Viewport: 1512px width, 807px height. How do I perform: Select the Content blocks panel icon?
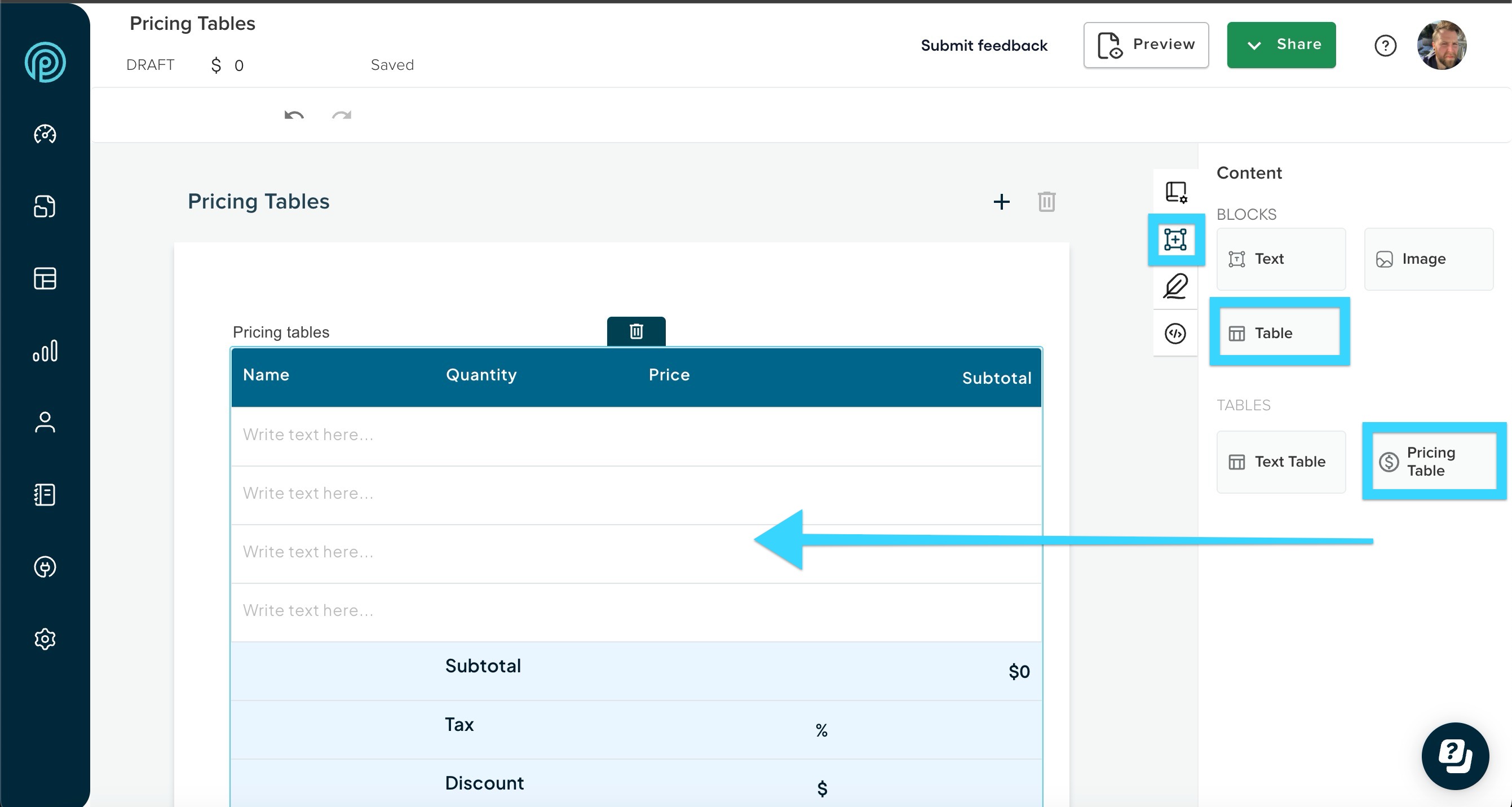(1175, 240)
